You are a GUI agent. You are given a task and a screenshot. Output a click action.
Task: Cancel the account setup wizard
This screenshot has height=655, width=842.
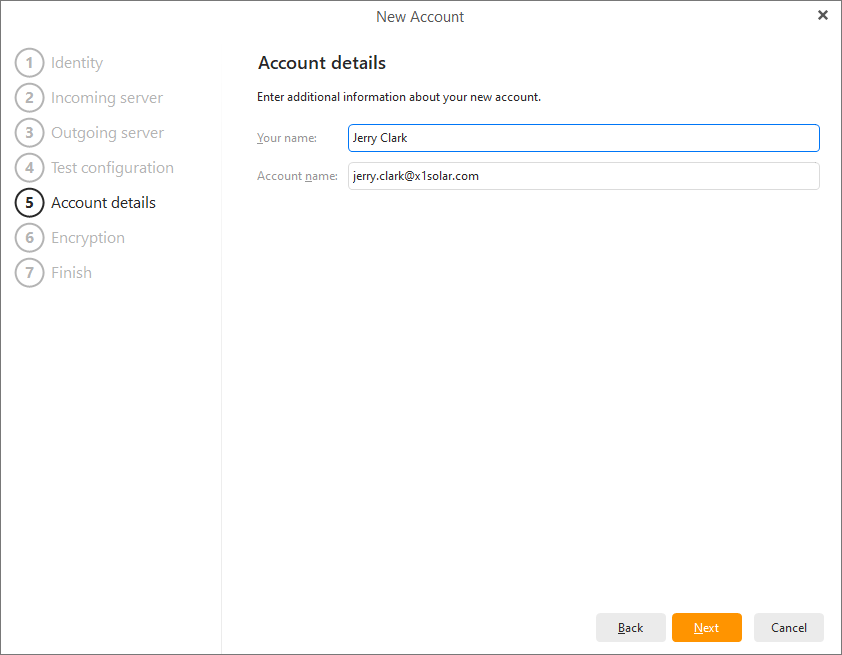(x=788, y=628)
